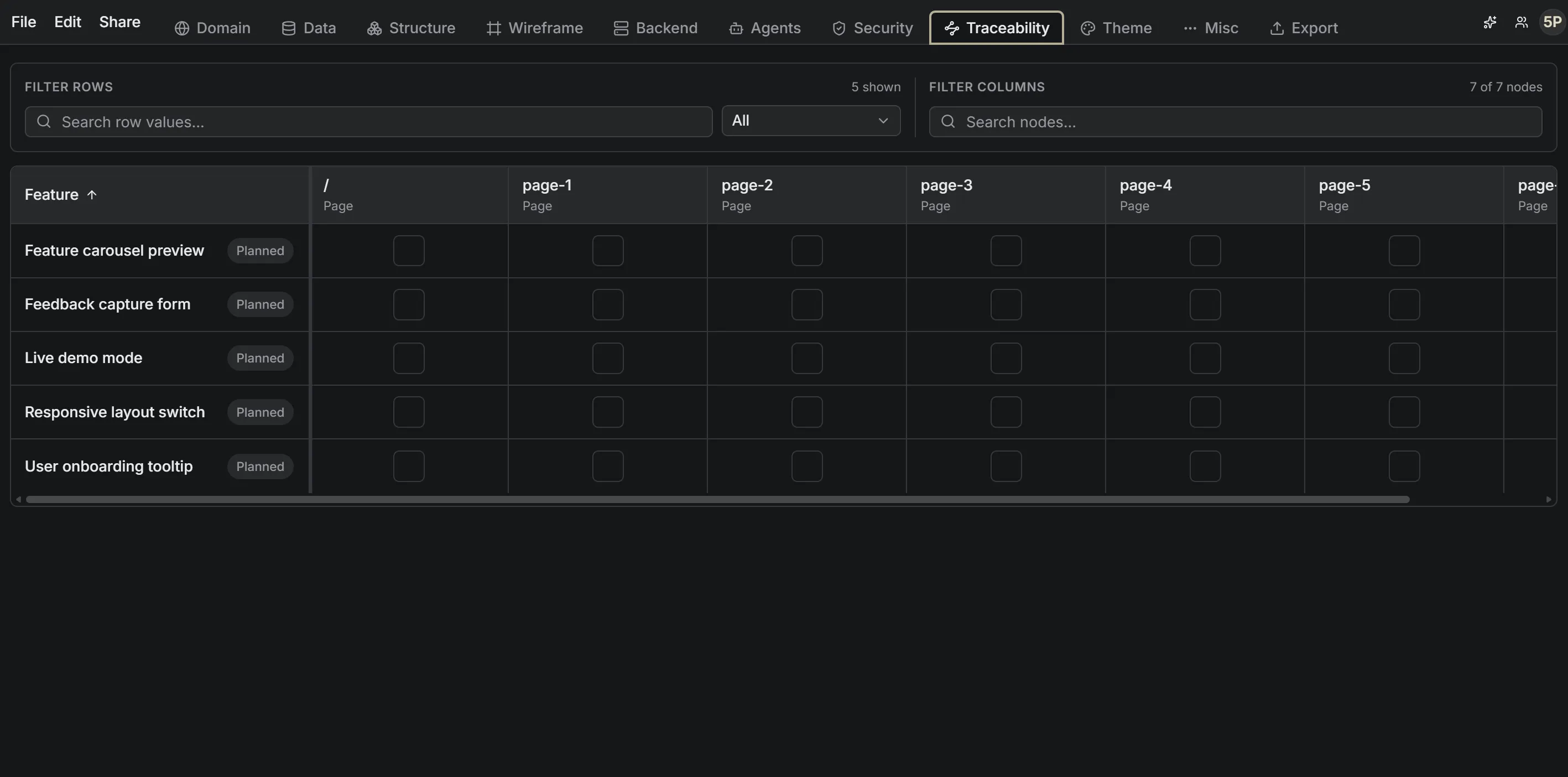Click the page-5 column header
The image size is (1568, 777).
pos(1404,195)
